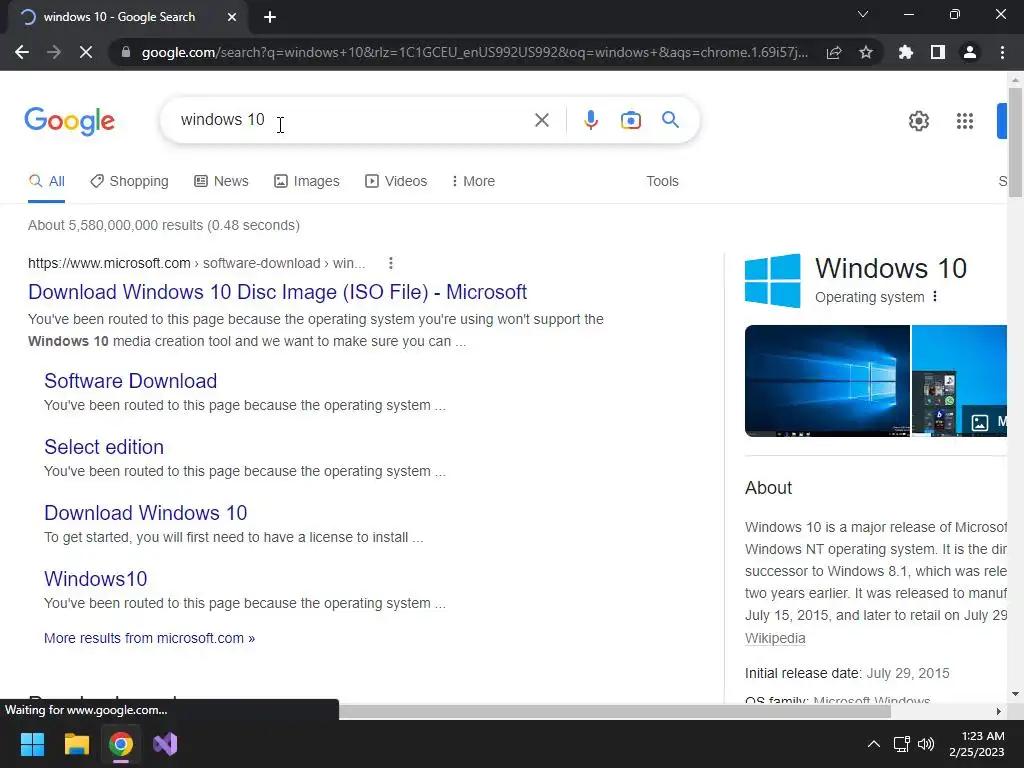The height and width of the screenshot is (768, 1024).
Task: Open the Google apps grid
Action: click(x=965, y=121)
